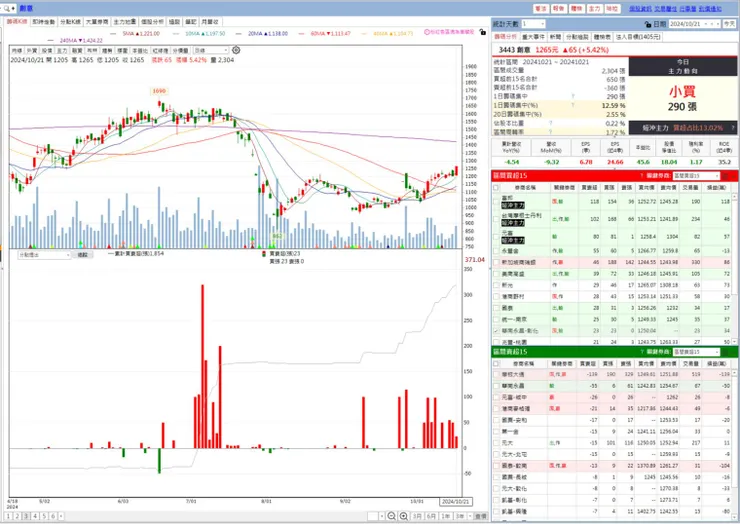Zoom out the chart with minus magnifier

391,516
